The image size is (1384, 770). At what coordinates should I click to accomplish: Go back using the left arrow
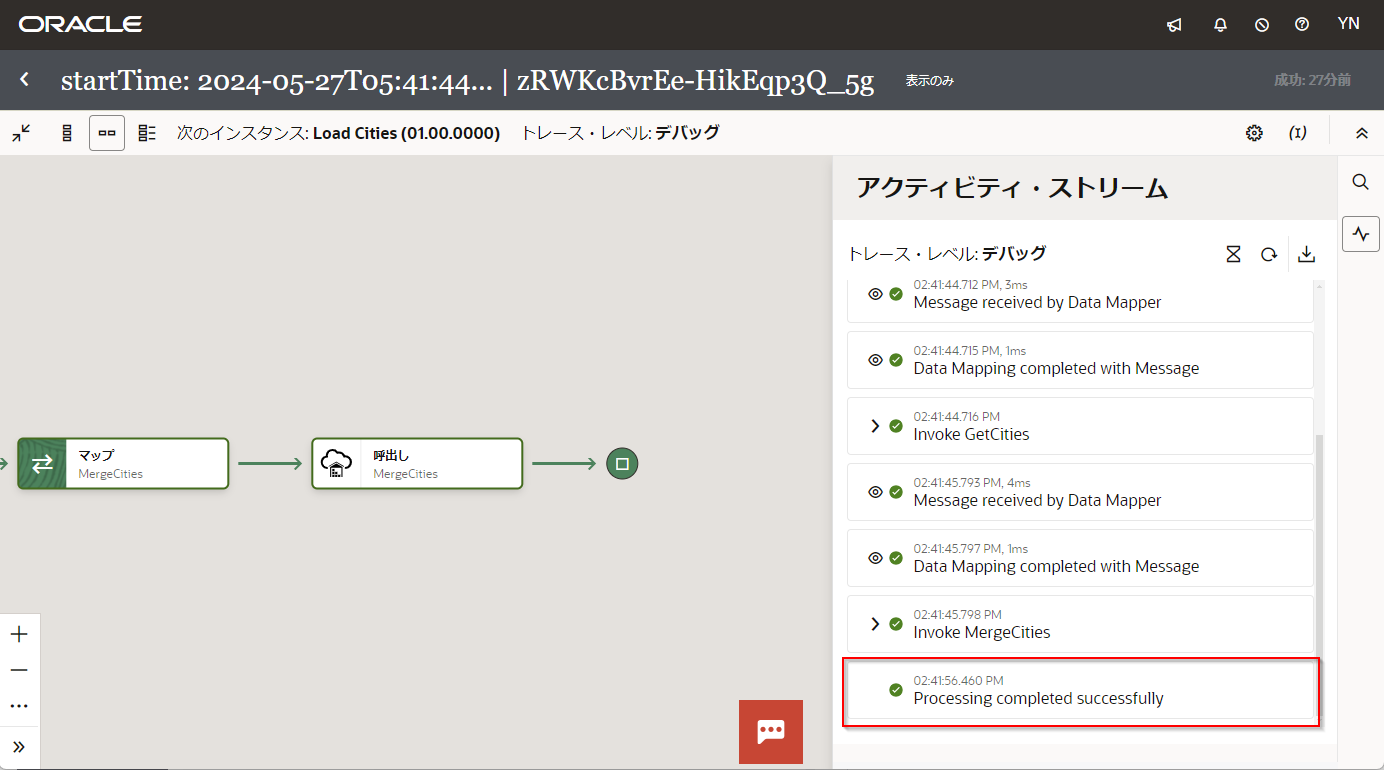tap(25, 80)
